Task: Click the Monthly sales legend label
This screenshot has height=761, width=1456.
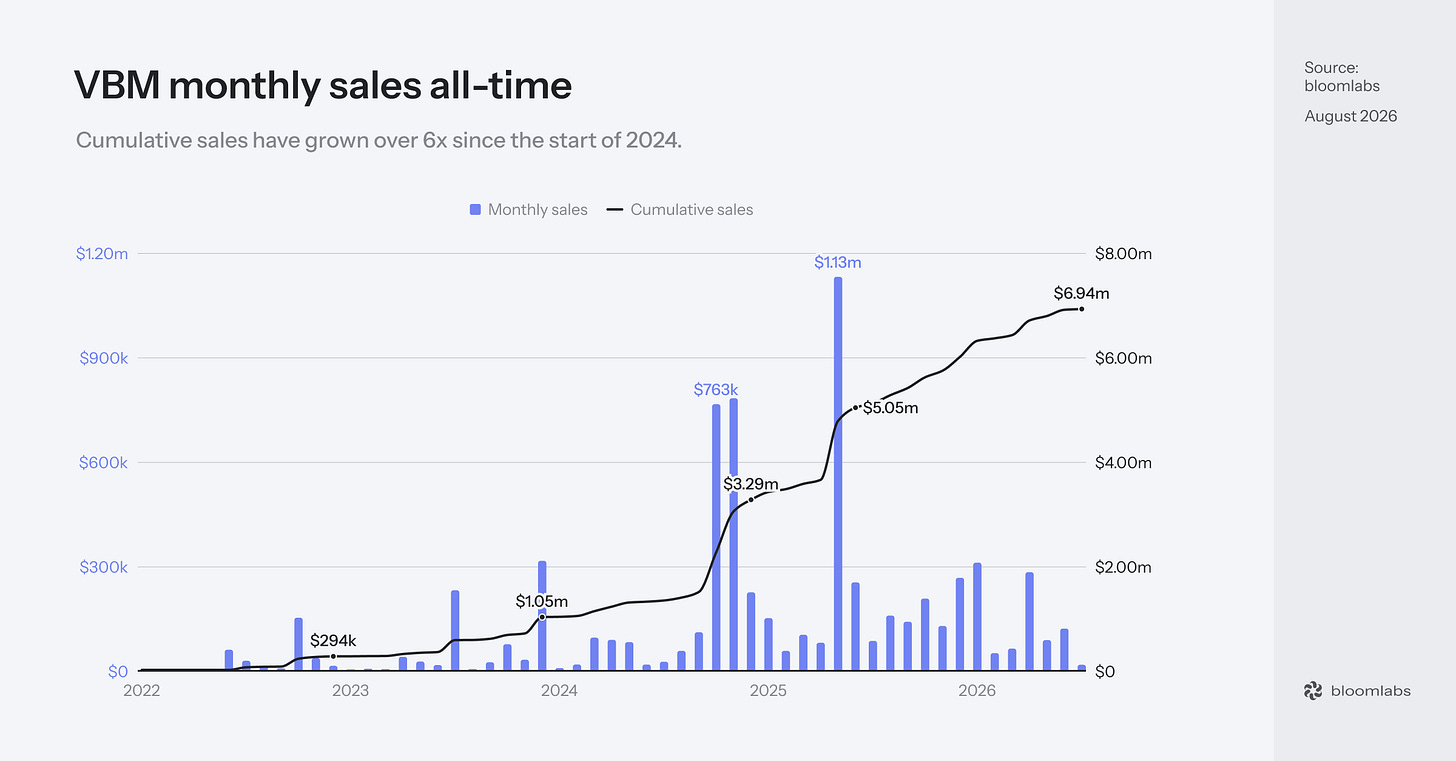Action: coord(538,210)
